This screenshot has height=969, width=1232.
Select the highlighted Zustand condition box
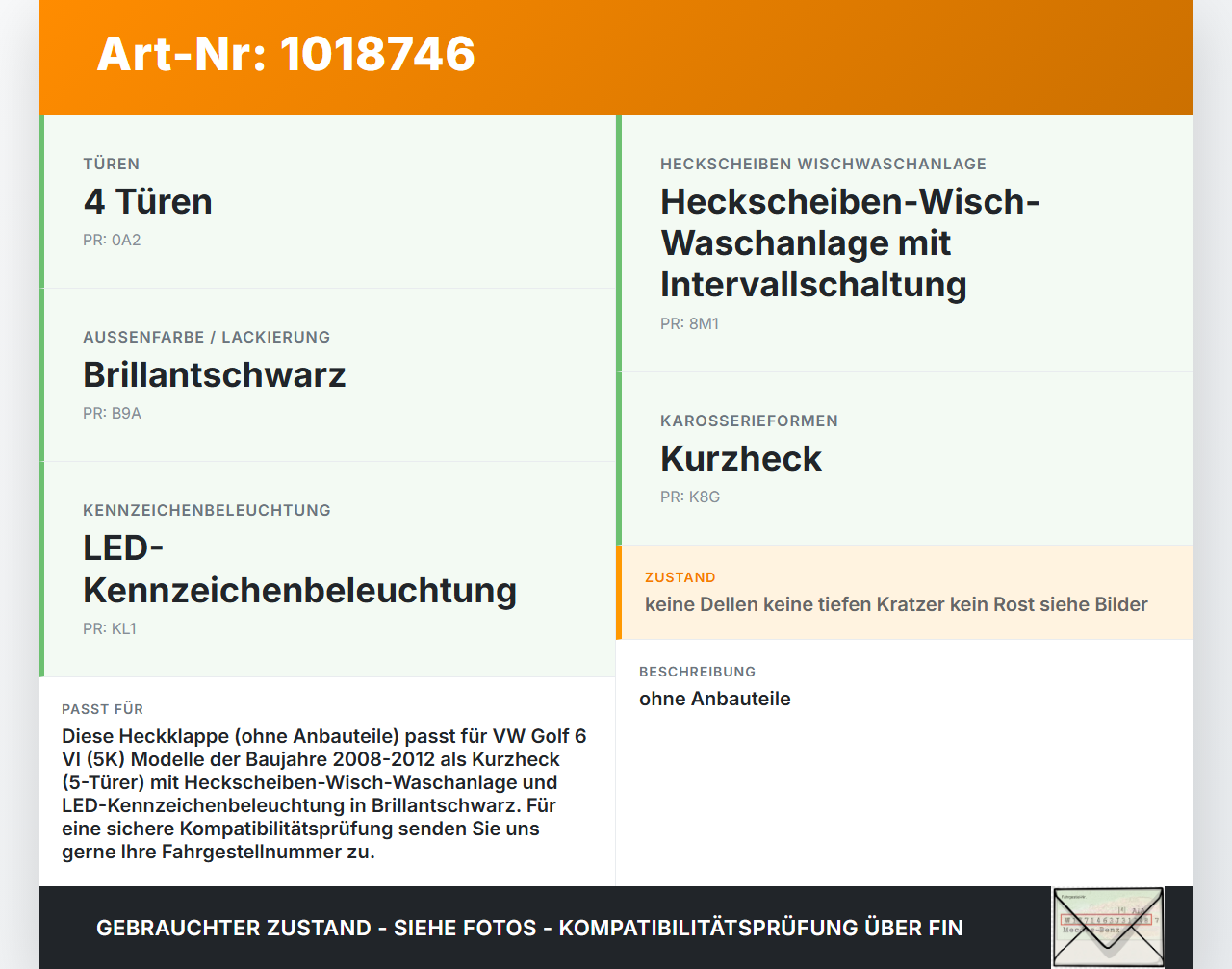905,593
